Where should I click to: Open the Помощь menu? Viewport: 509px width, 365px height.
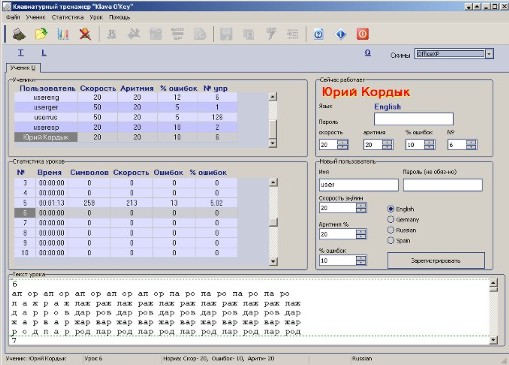pos(119,17)
